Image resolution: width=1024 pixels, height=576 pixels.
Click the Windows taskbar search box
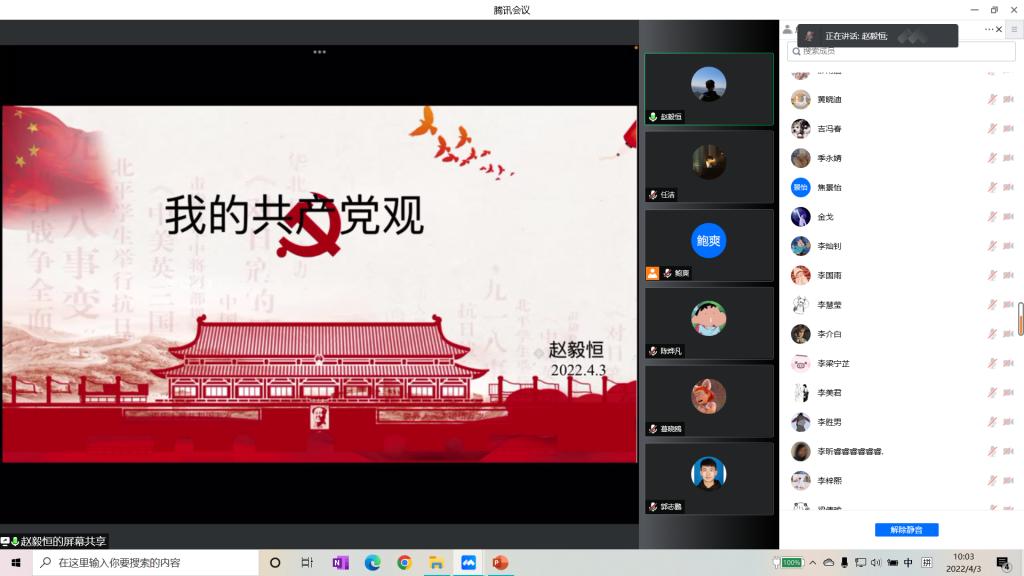(145, 562)
